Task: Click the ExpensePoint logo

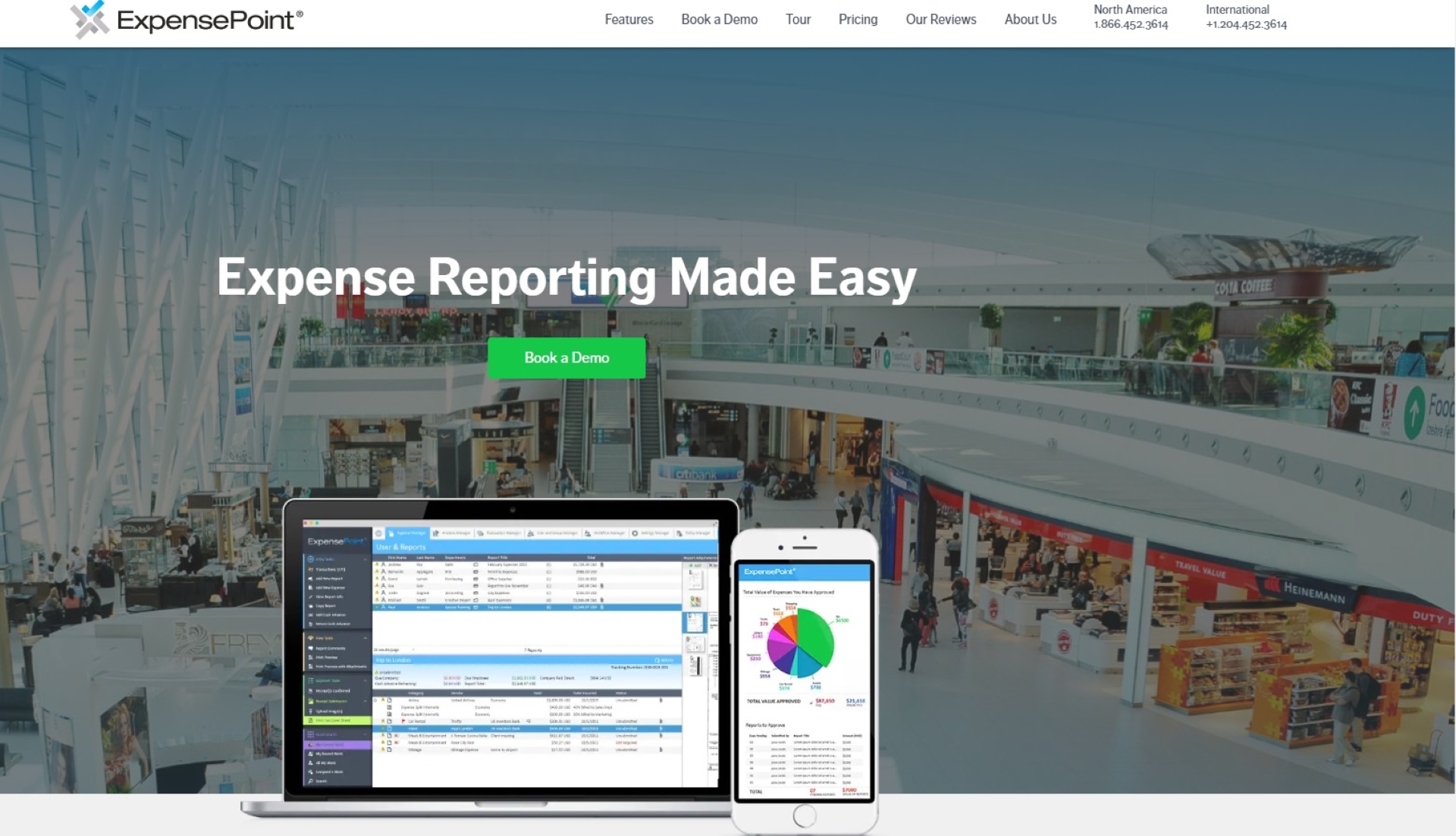Action: point(186,20)
